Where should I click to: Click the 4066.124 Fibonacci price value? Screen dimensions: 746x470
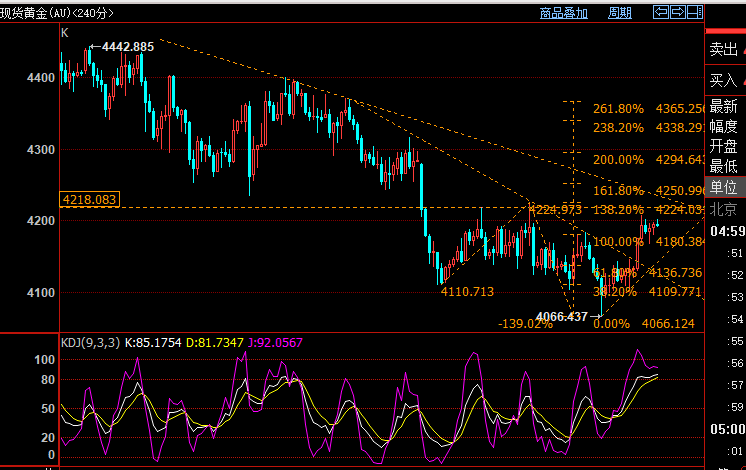(668, 324)
